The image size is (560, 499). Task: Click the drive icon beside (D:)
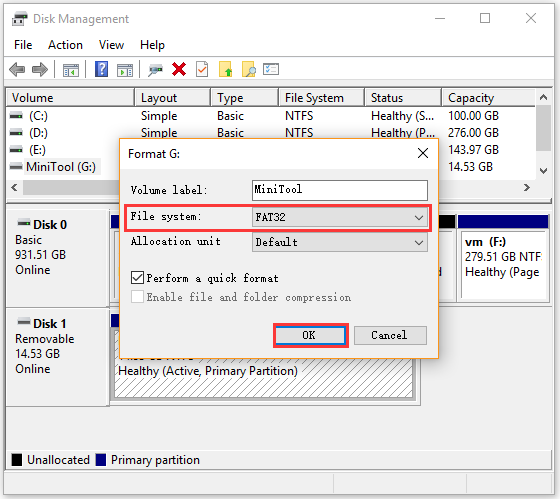point(16,133)
